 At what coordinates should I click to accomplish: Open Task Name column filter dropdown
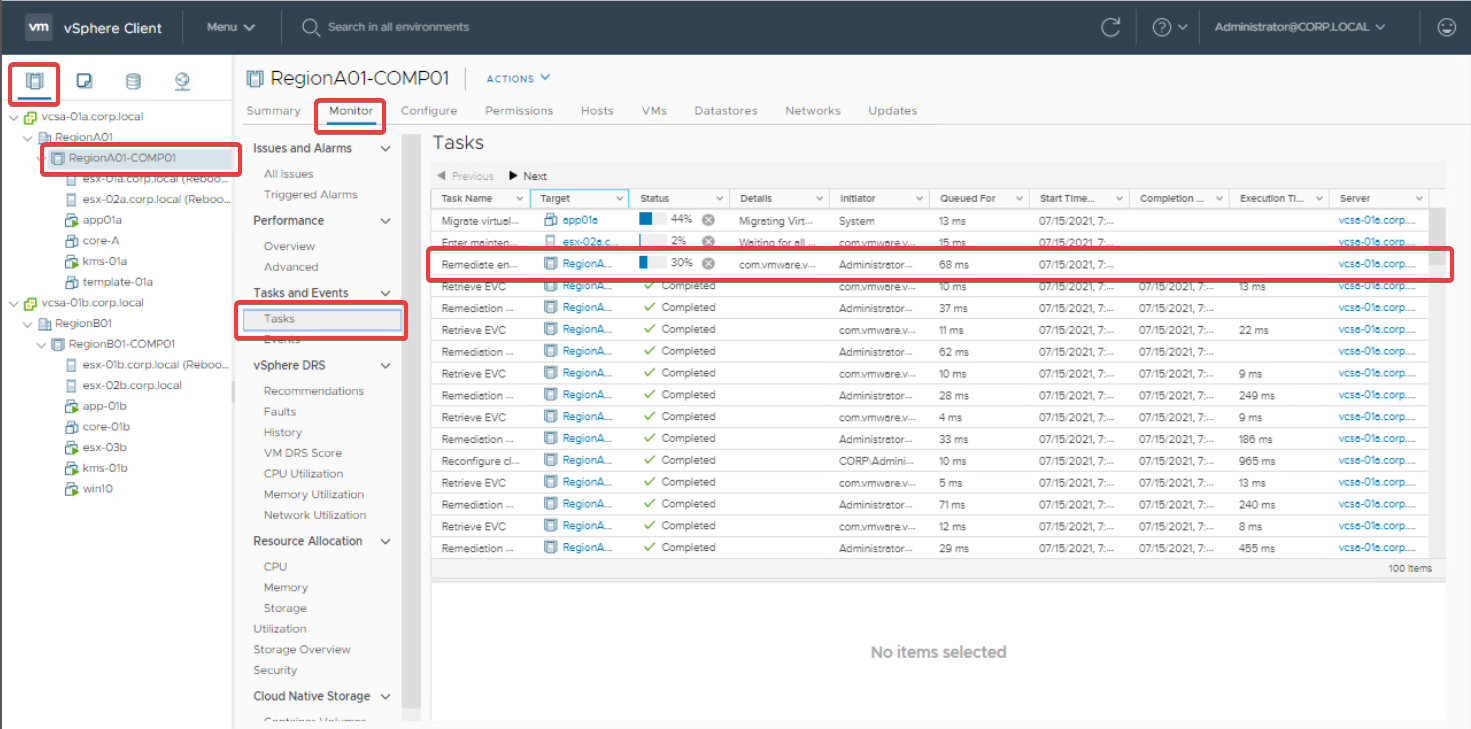point(519,199)
